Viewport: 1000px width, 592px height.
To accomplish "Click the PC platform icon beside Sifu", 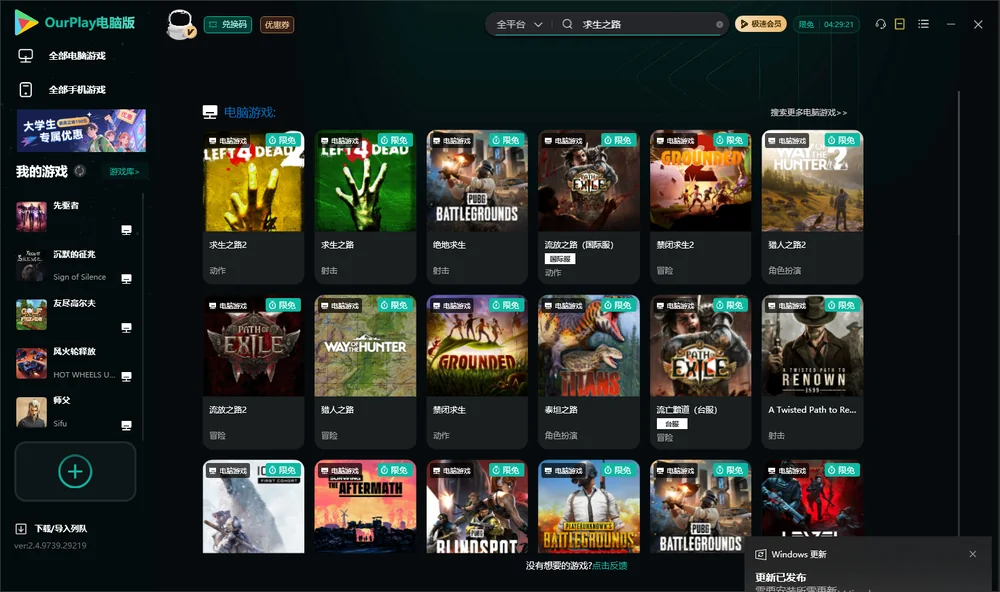I will pyautogui.click(x=126, y=425).
